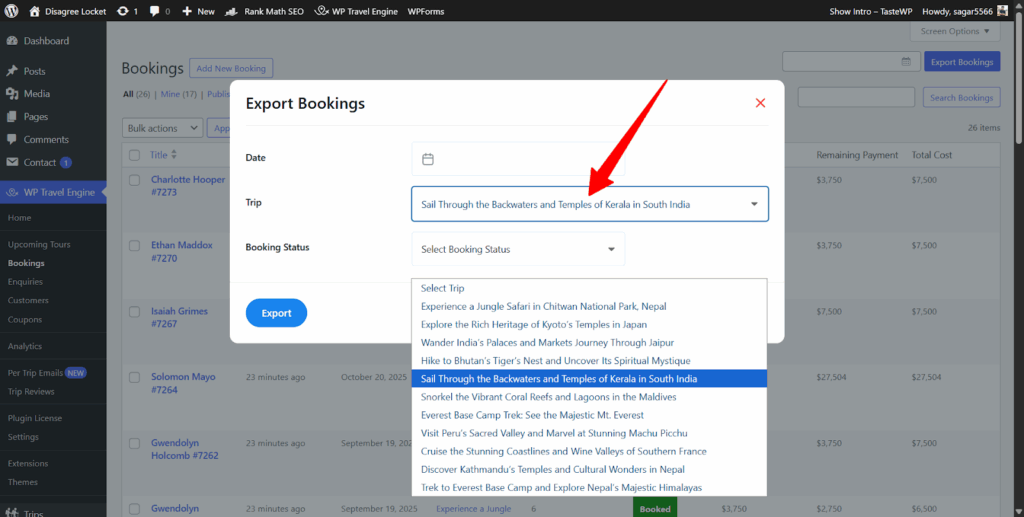The height and width of the screenshot is (517, 1024).
Task: Click the WordPress logo icon
Action: 11,11
